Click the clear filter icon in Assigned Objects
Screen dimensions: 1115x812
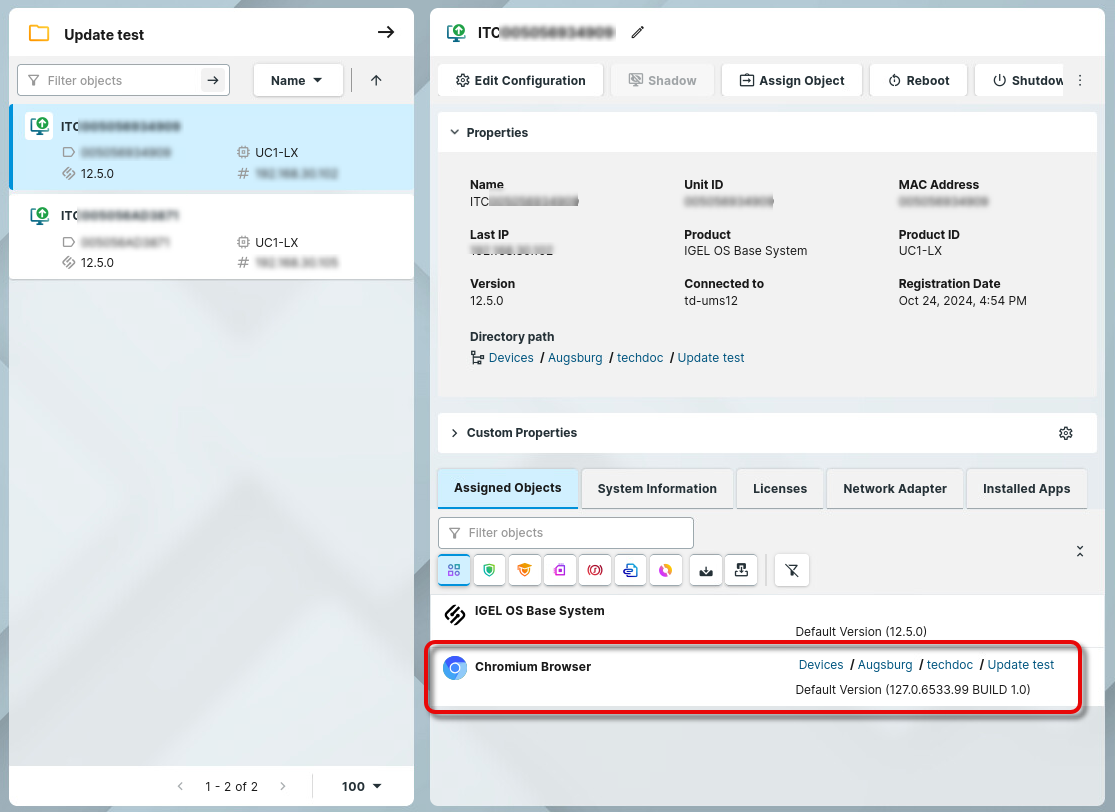pyautogui.click(x=792, y=570)
